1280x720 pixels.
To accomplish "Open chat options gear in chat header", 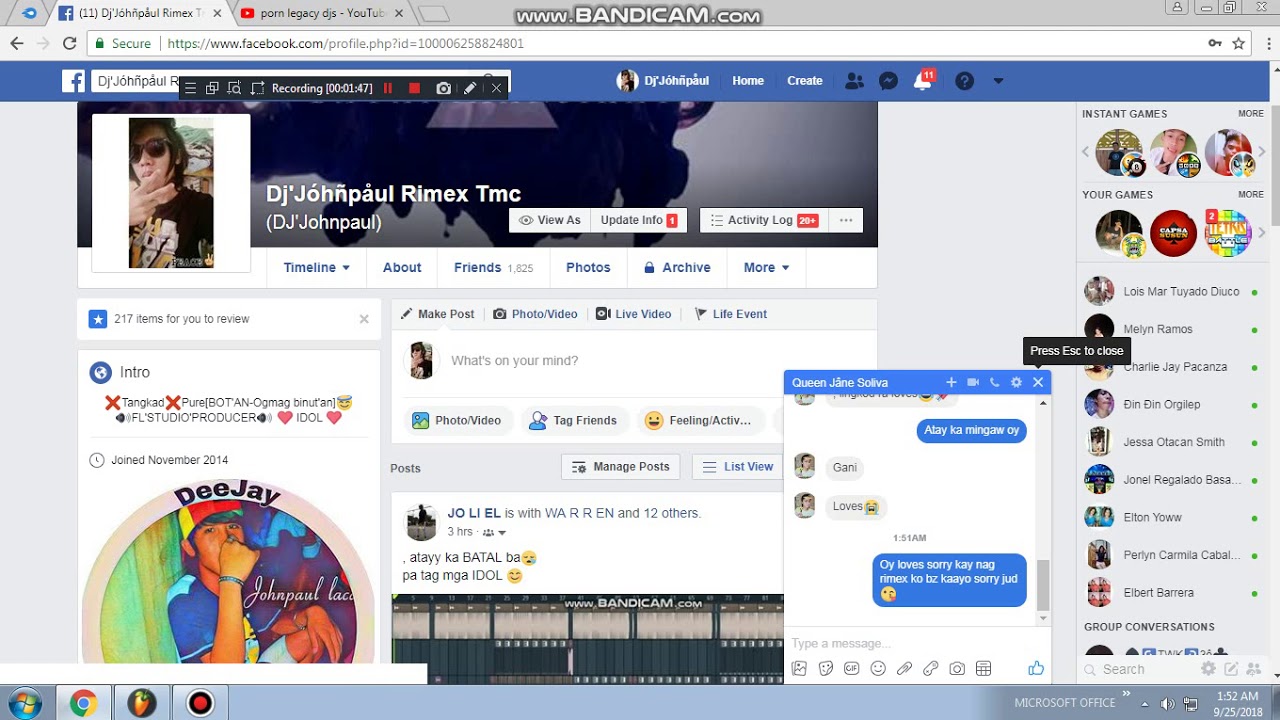I will pos(1016,382).
